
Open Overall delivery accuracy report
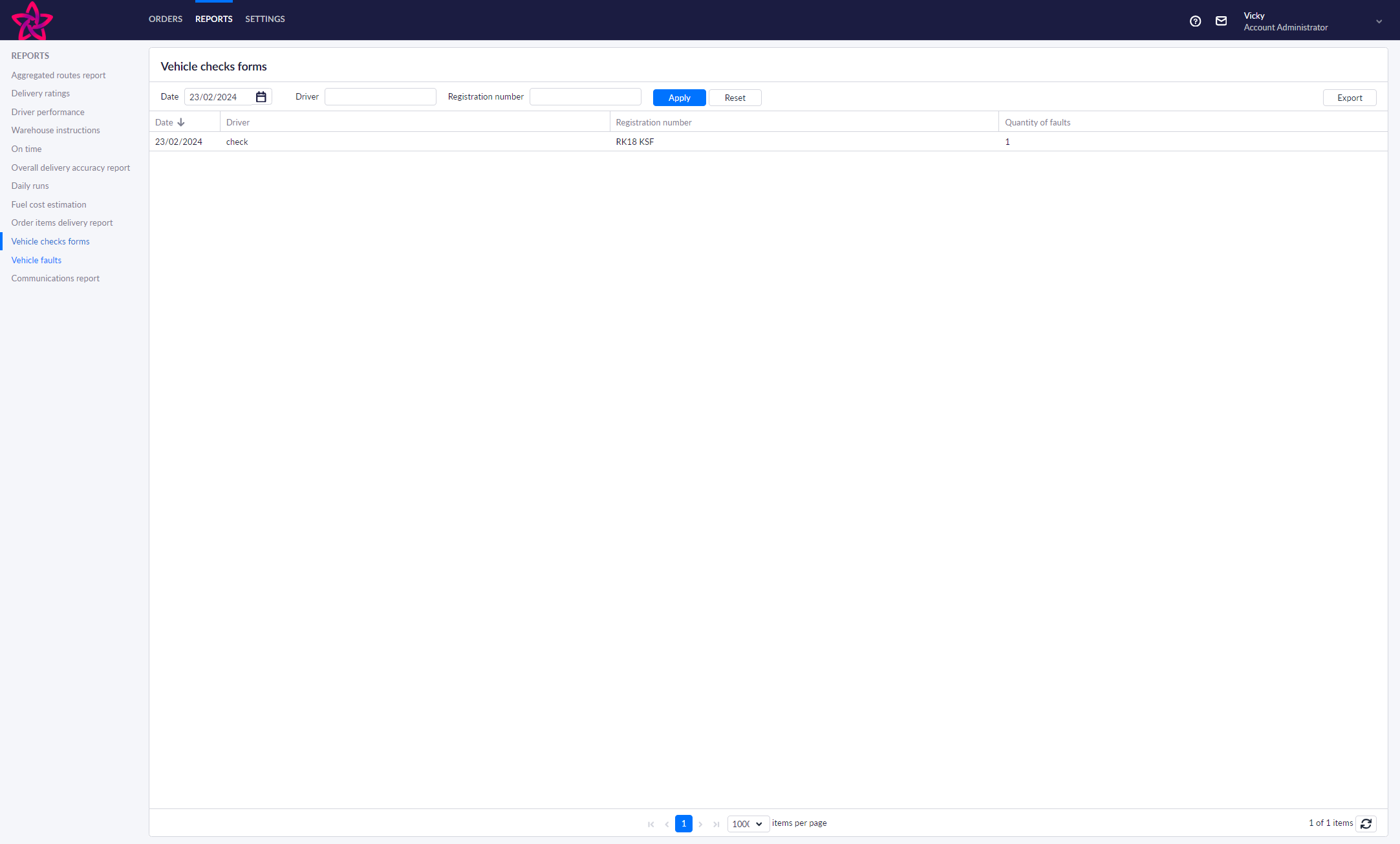click(x=70, y=168)
